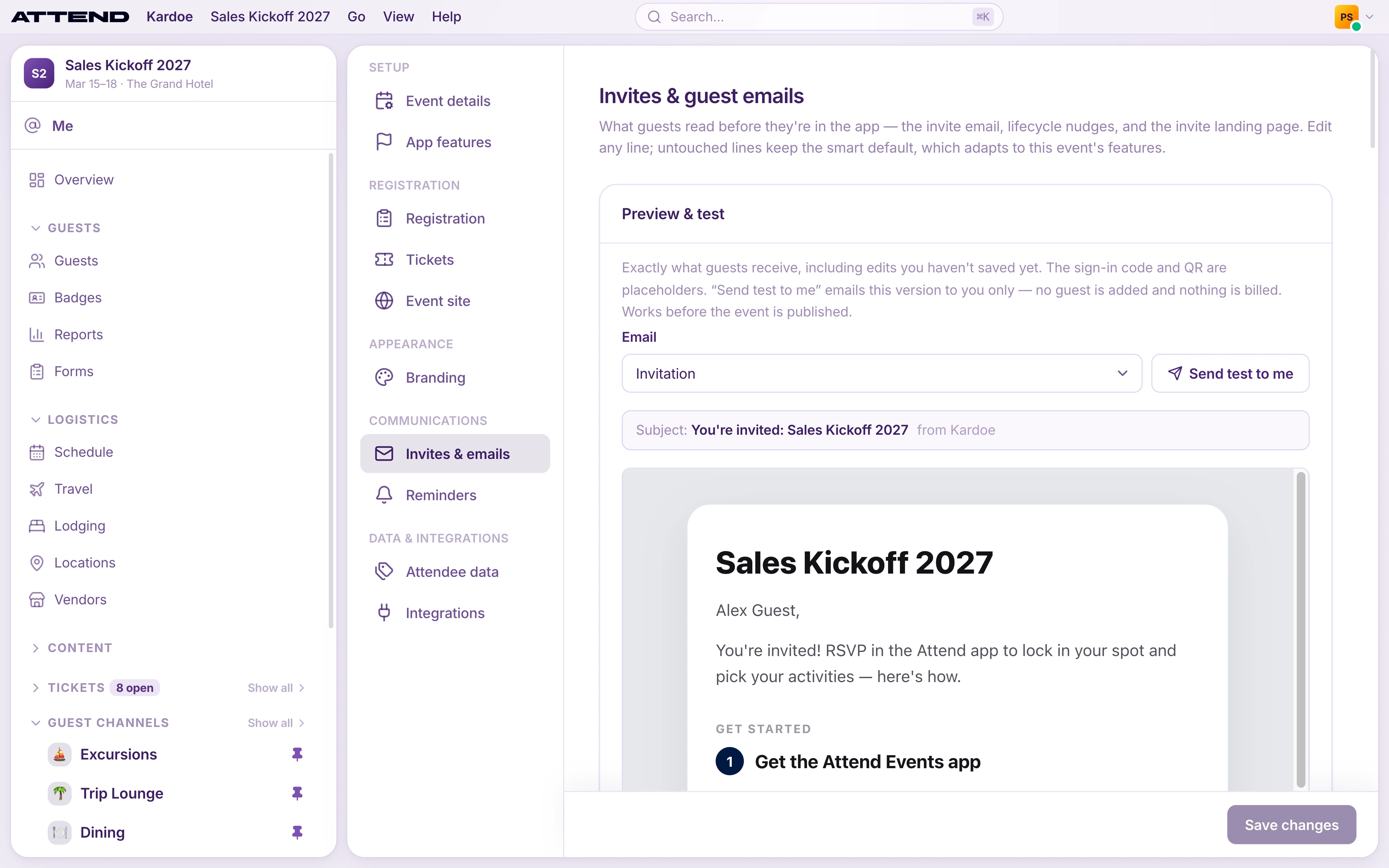This screenshot has width=1389, height=868.
Task: Open Schedule in sidebar
Action: tap(72, 452)
